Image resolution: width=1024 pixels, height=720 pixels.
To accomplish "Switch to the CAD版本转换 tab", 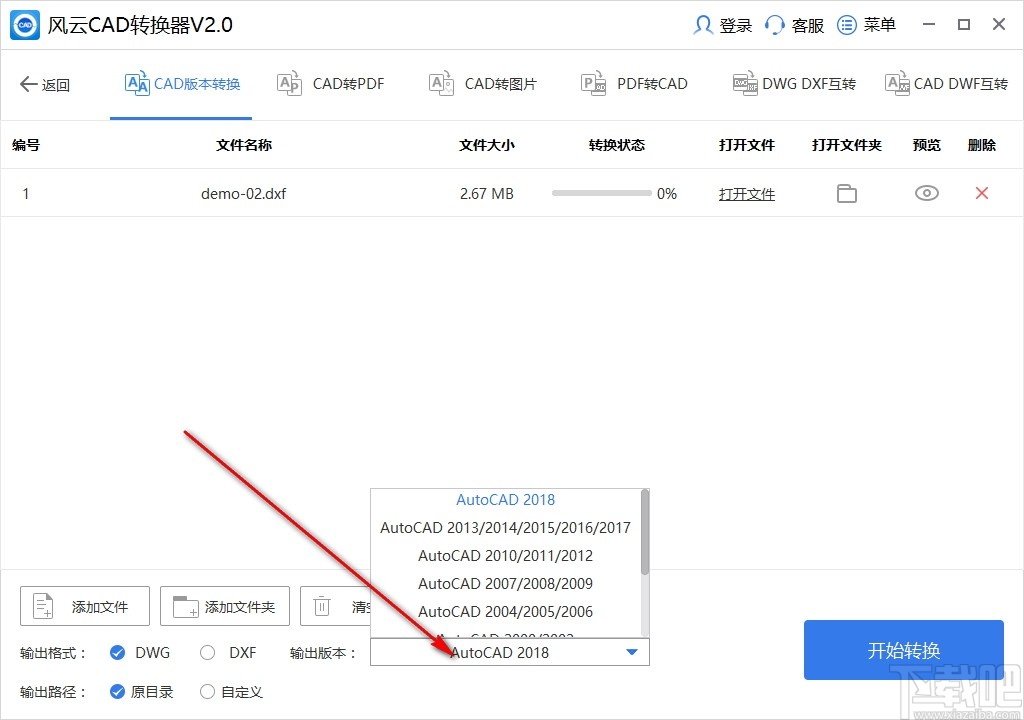I will [x=181, y=84].
